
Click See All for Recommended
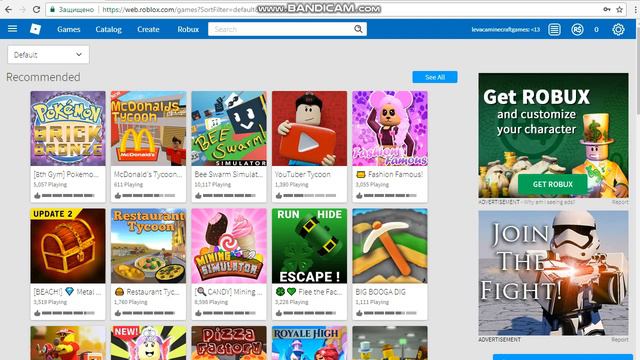435,77
